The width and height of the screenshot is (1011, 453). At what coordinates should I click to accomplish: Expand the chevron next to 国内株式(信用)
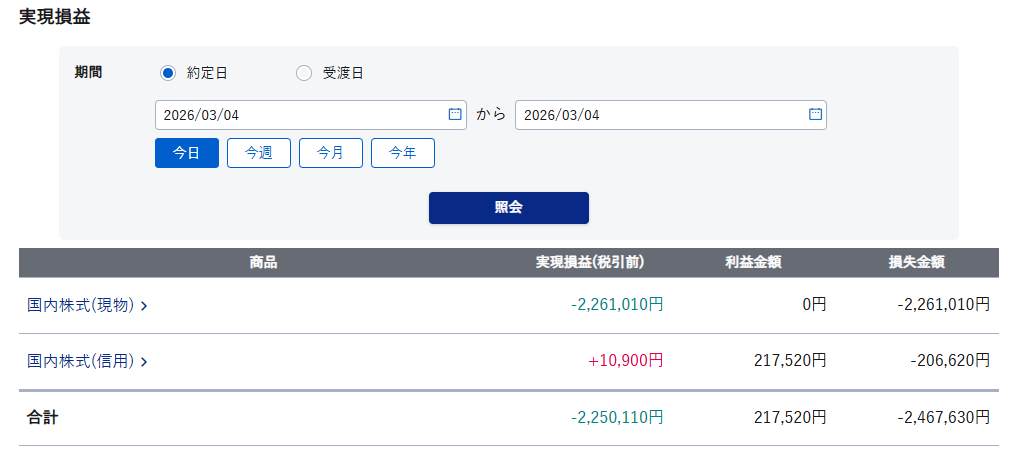(144, 362)
